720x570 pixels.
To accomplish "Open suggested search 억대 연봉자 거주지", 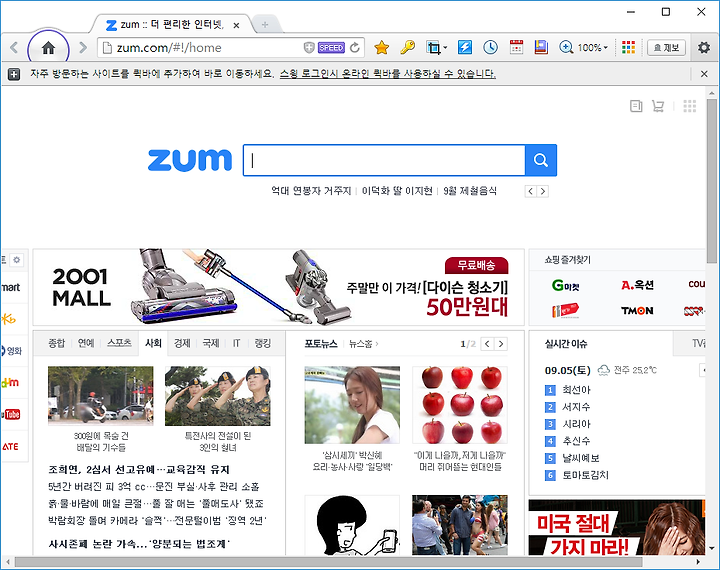I will point(311,191).
